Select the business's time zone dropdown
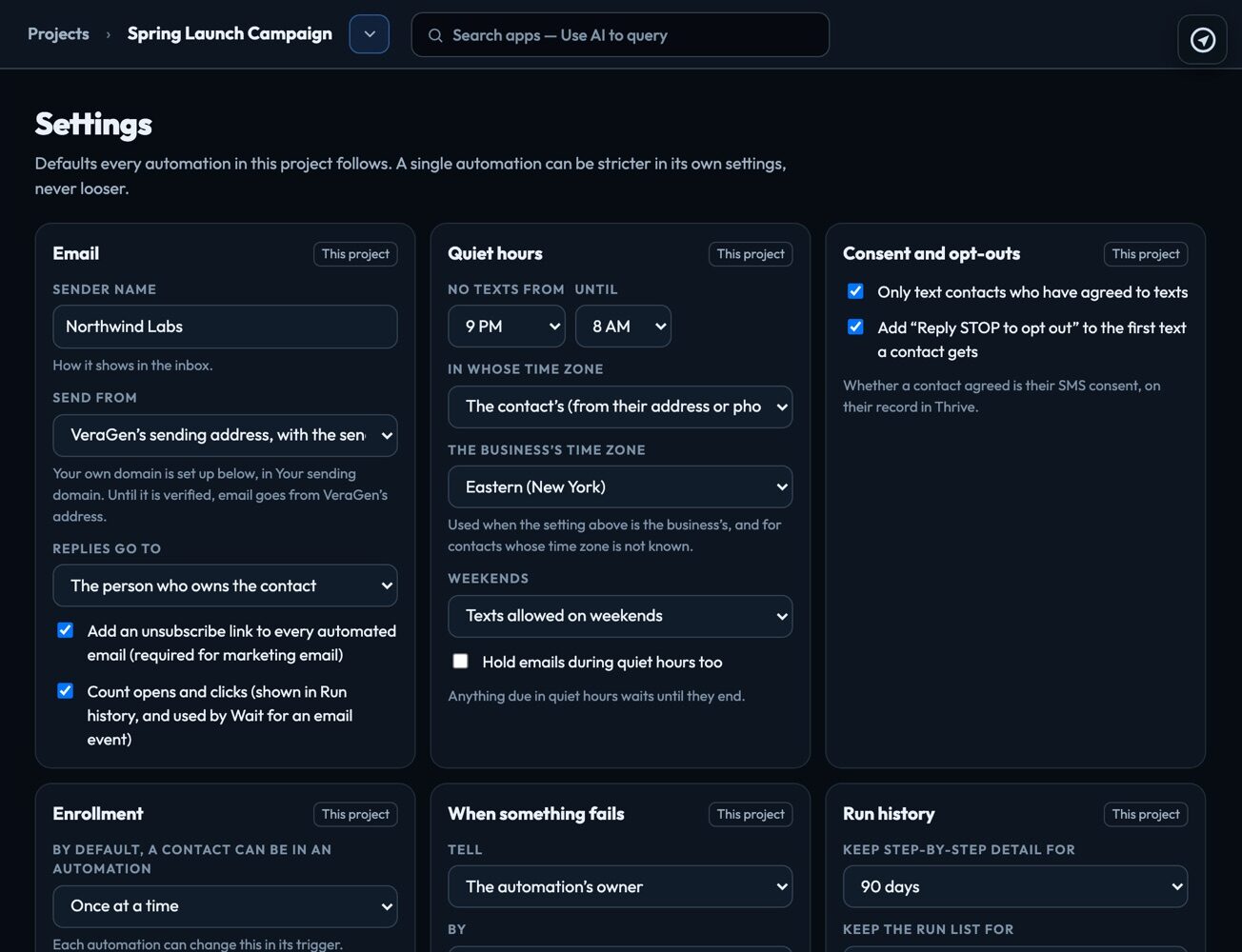This screenshot has height=952, width=1242. coord(620,486)
